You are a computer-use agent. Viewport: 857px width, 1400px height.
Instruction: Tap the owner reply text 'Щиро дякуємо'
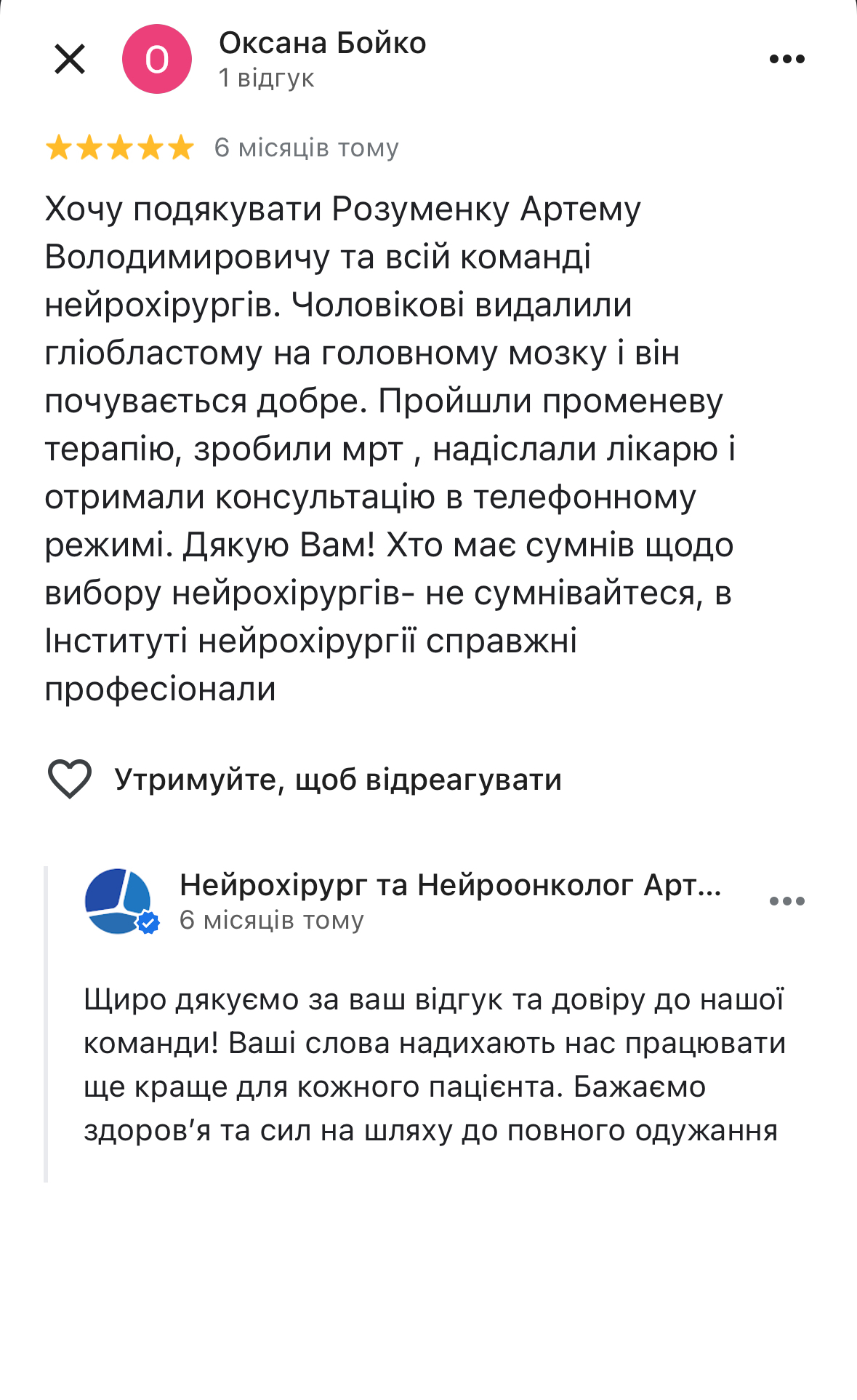click(189, 1000)
